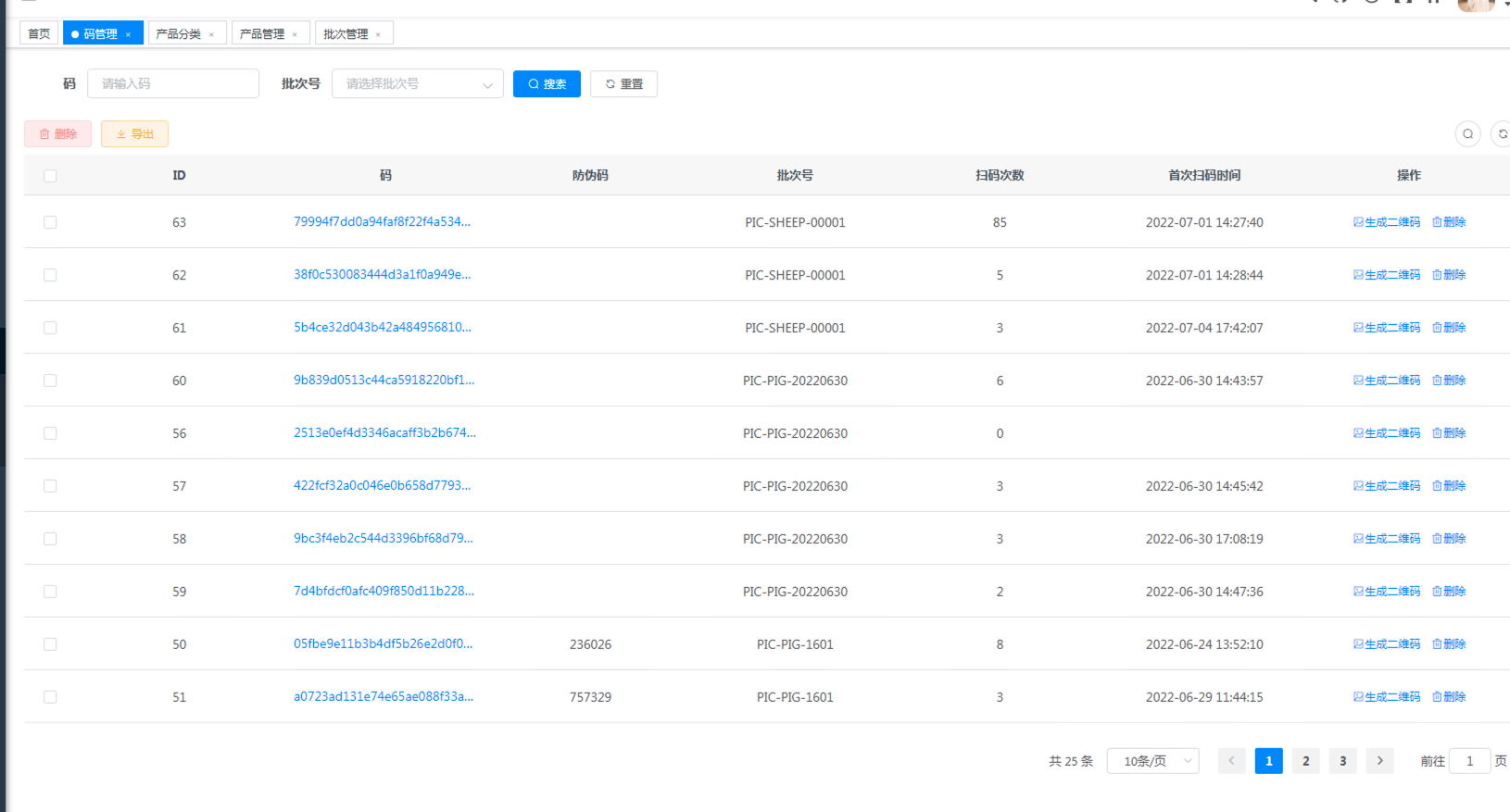Close the 产品管理 tab
This screenshot has width=1510, height=812.
[x=295, y=34]
